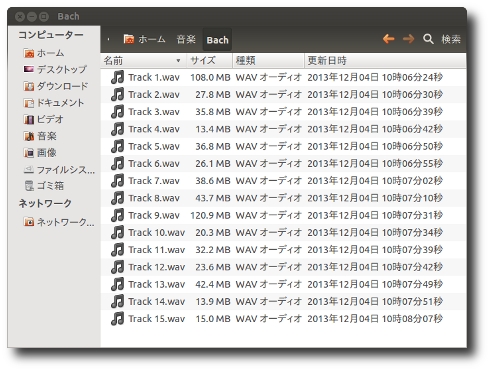Viewport: 490px width, 371px height.
Task: Click the back arrow navigation icon
Action: 388,39
